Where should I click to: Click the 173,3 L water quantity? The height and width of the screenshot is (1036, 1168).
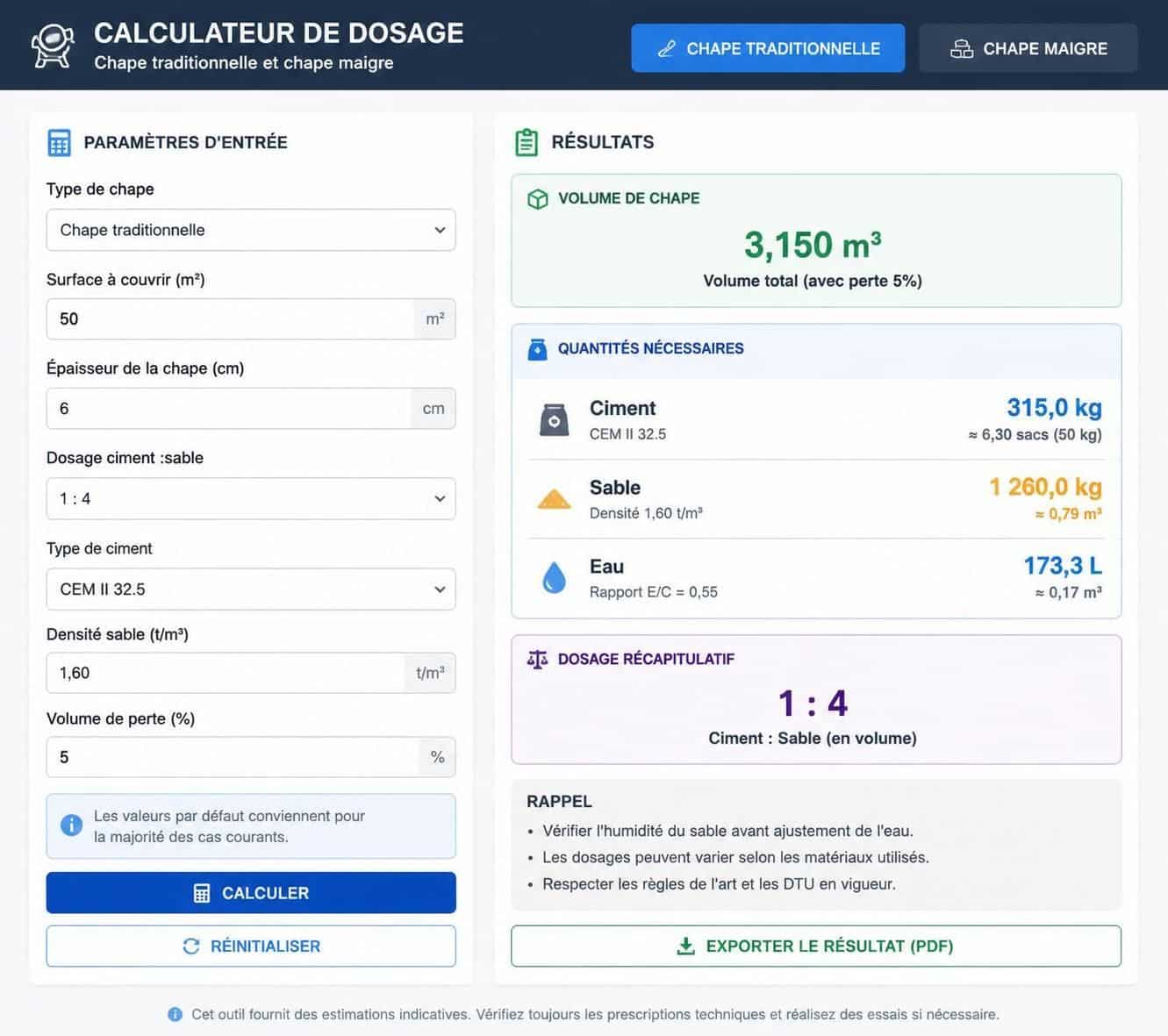1063,566
